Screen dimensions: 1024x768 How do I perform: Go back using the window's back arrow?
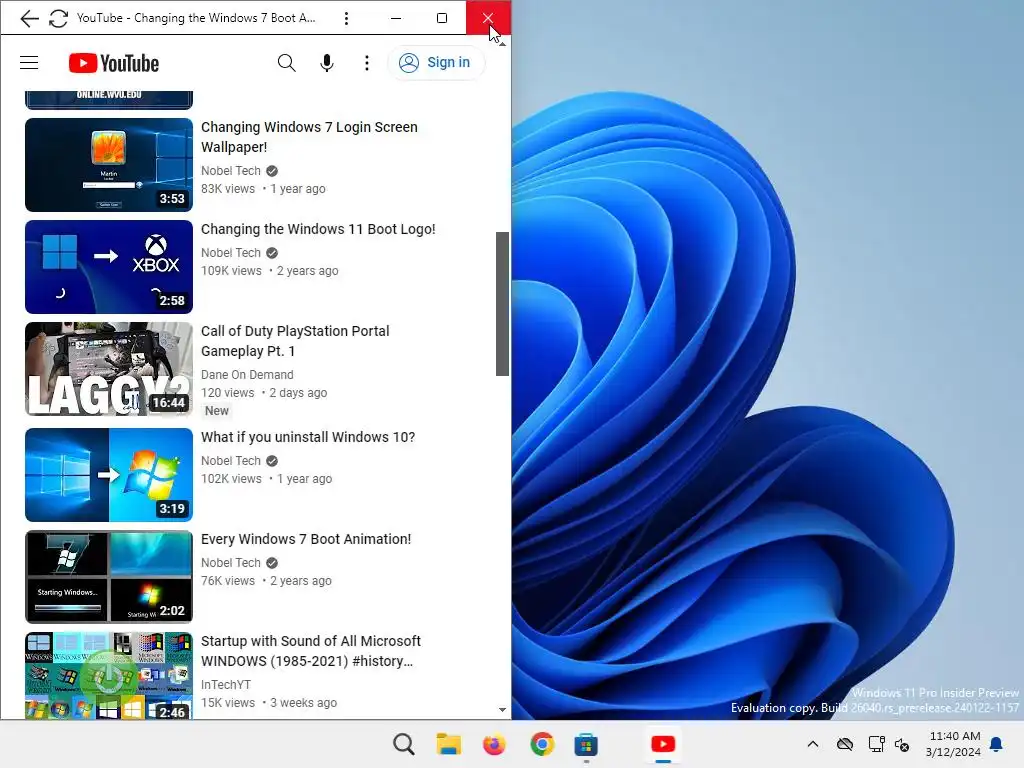(29, 18)
